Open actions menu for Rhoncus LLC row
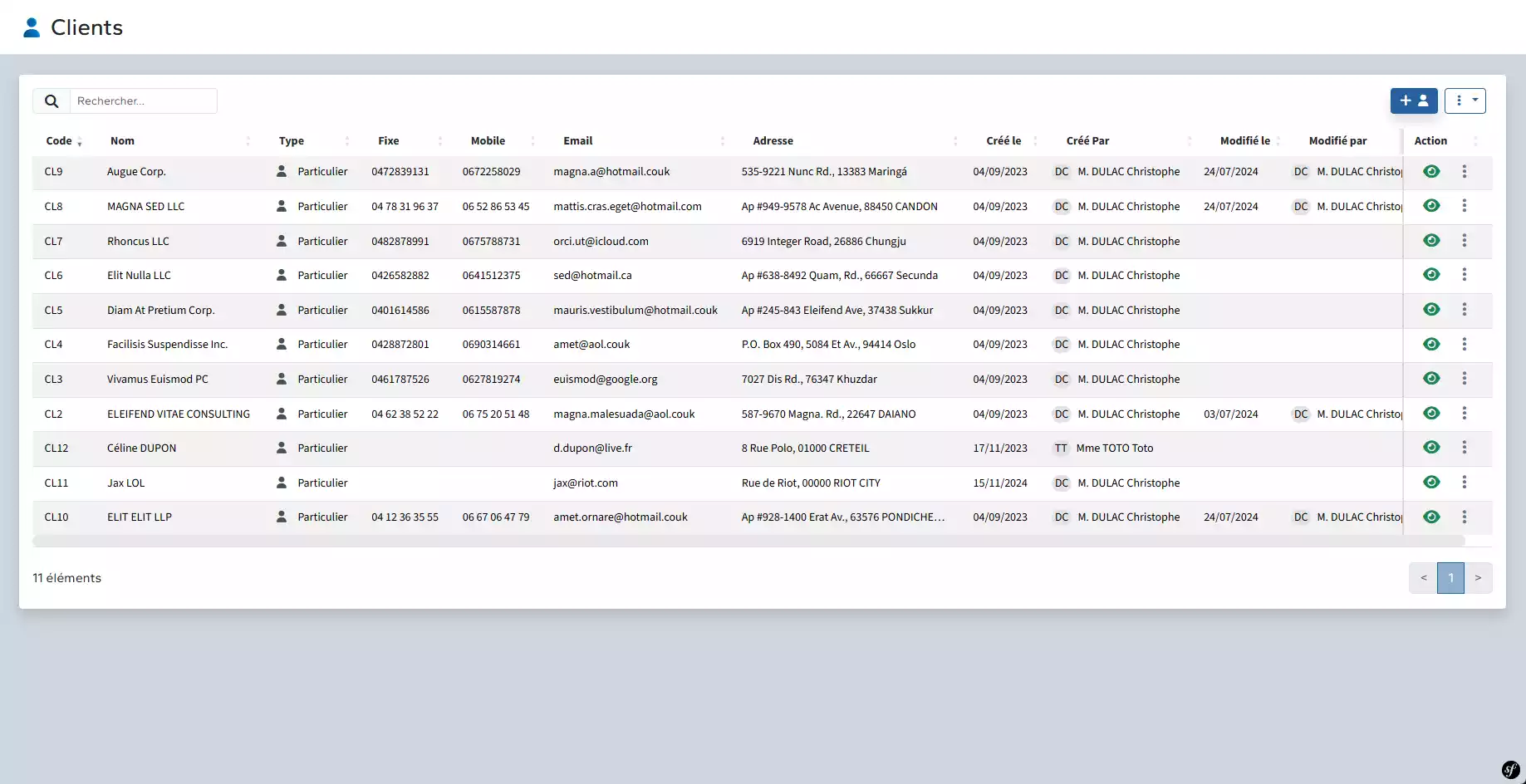The width and height of the screenshot is (1526, 784). [x=1464, y=241]
